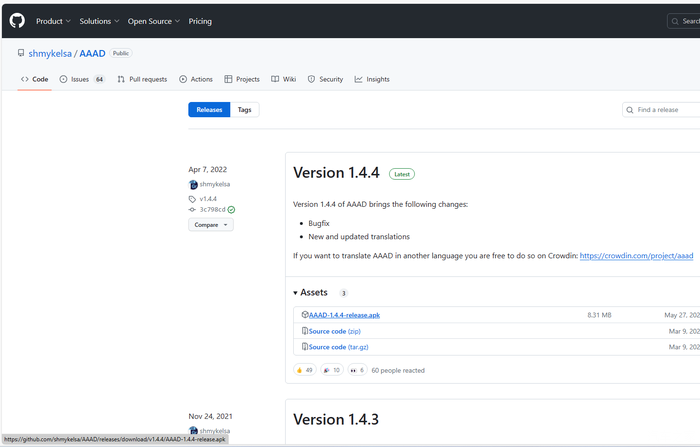Open the Crowdin project link
700x447 pixels.
click(x=636, y=256)
